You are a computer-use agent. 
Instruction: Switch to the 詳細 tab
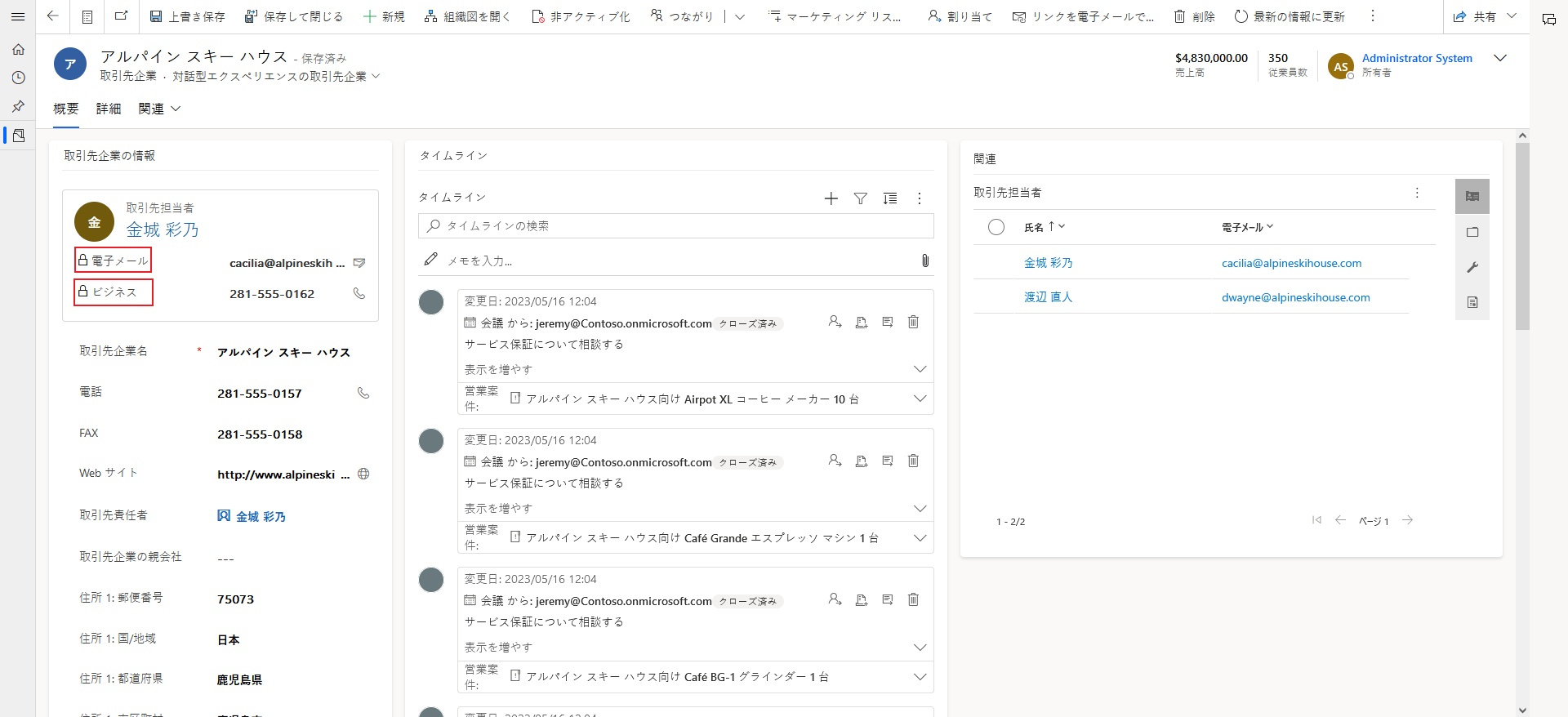(109, 109)
